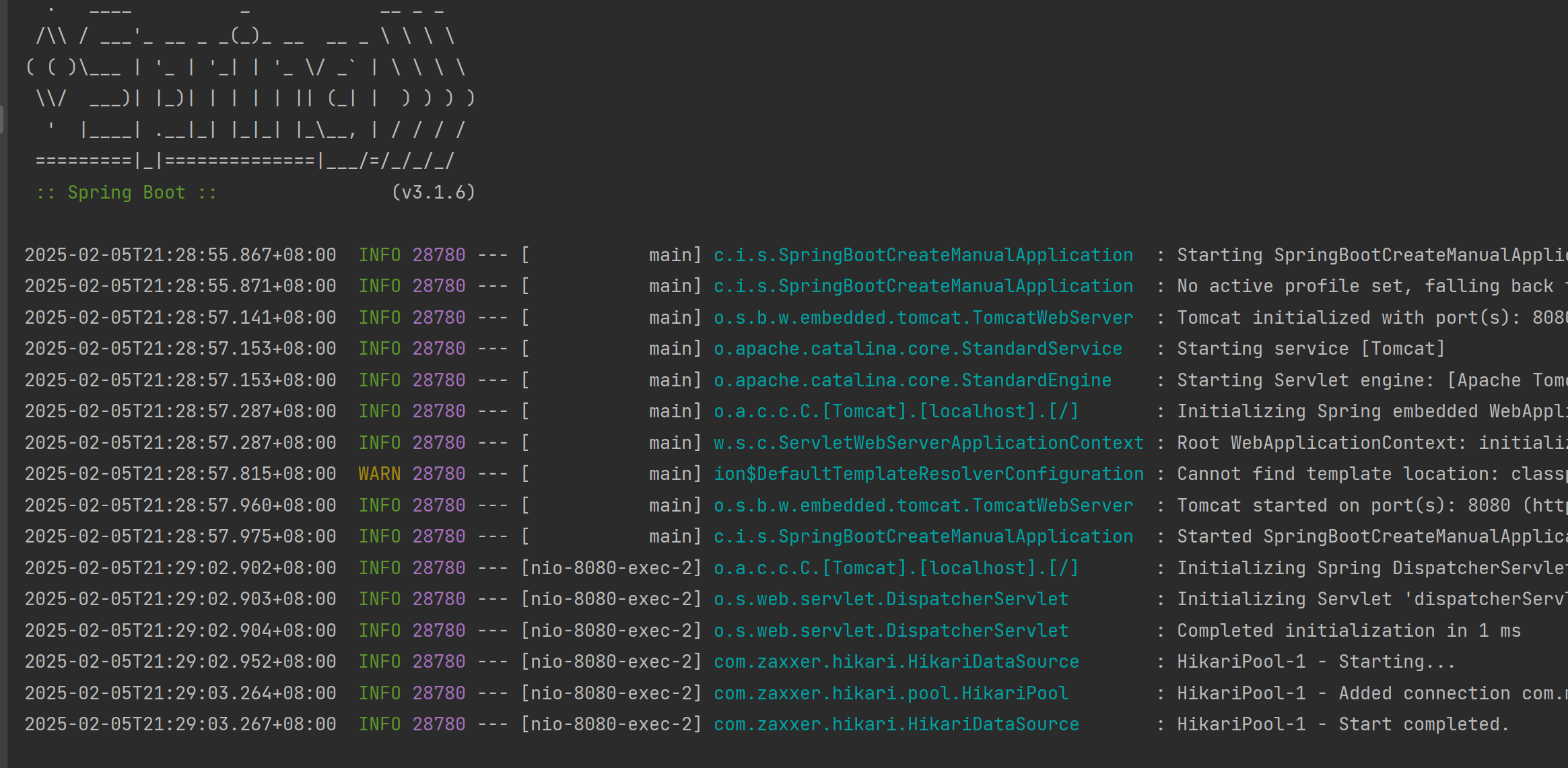Click logger 'com.zaxxer.hikari.pool.HikariPool'
The image size is (1568, 768).
(891, 693)
